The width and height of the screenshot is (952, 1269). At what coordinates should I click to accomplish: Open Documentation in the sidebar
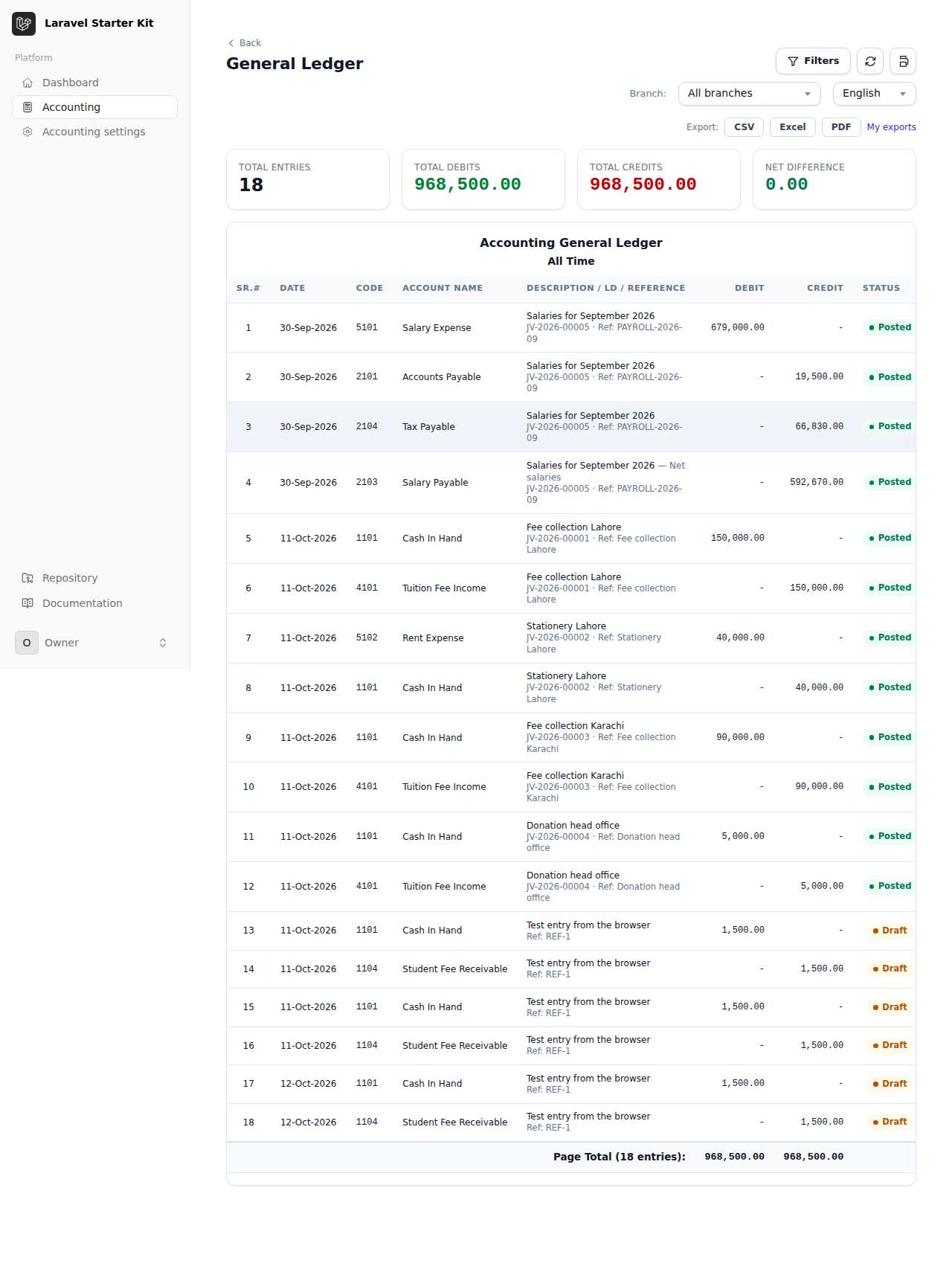pos(94,603)
